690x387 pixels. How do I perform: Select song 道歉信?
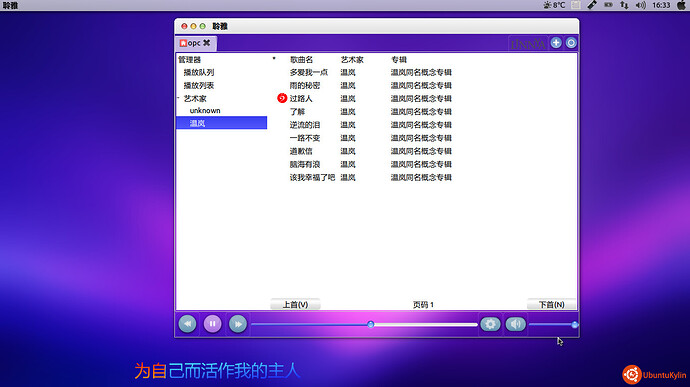301,151
